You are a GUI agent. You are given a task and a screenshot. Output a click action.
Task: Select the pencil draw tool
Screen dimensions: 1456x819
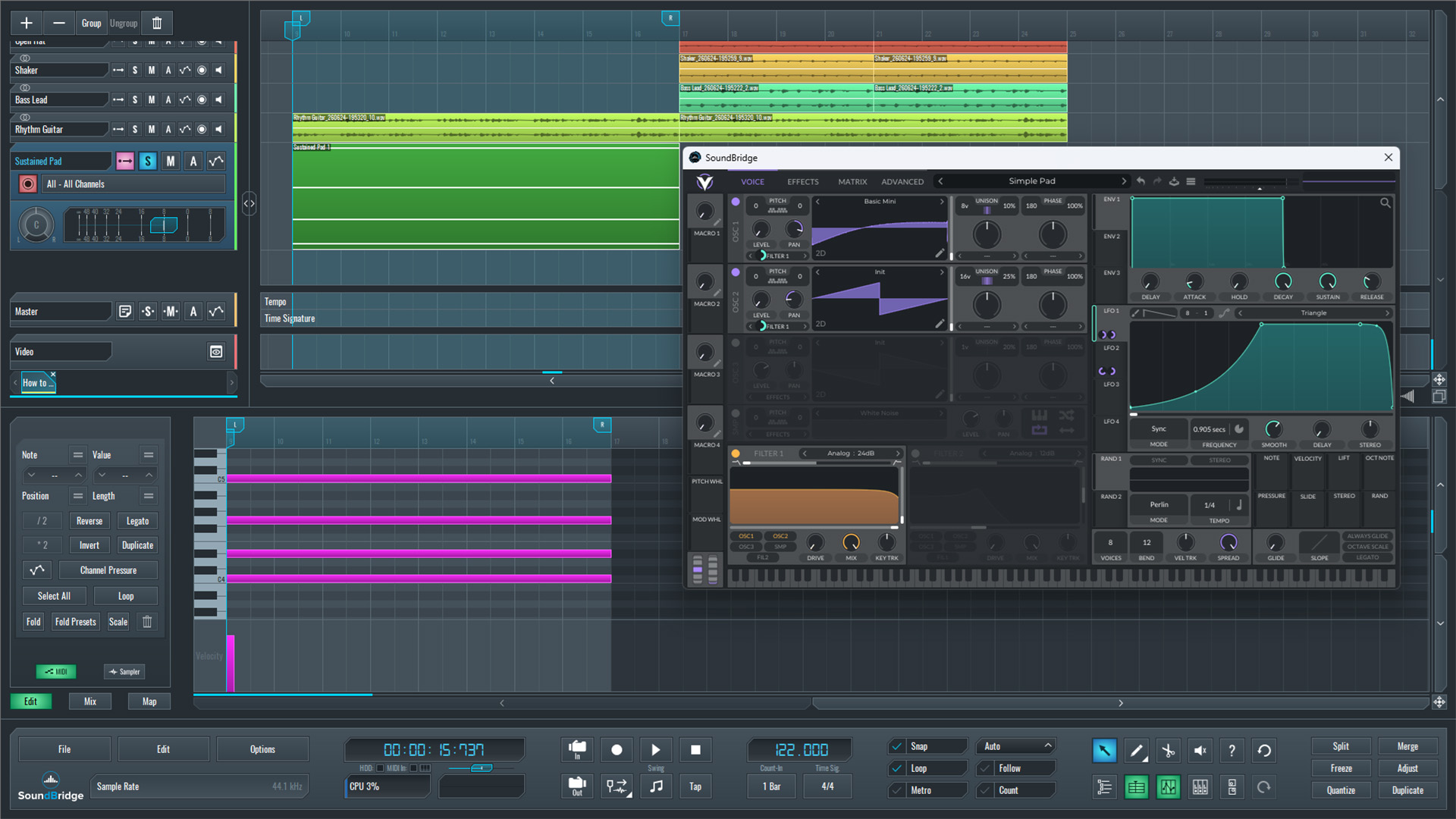coord(1136,751)
